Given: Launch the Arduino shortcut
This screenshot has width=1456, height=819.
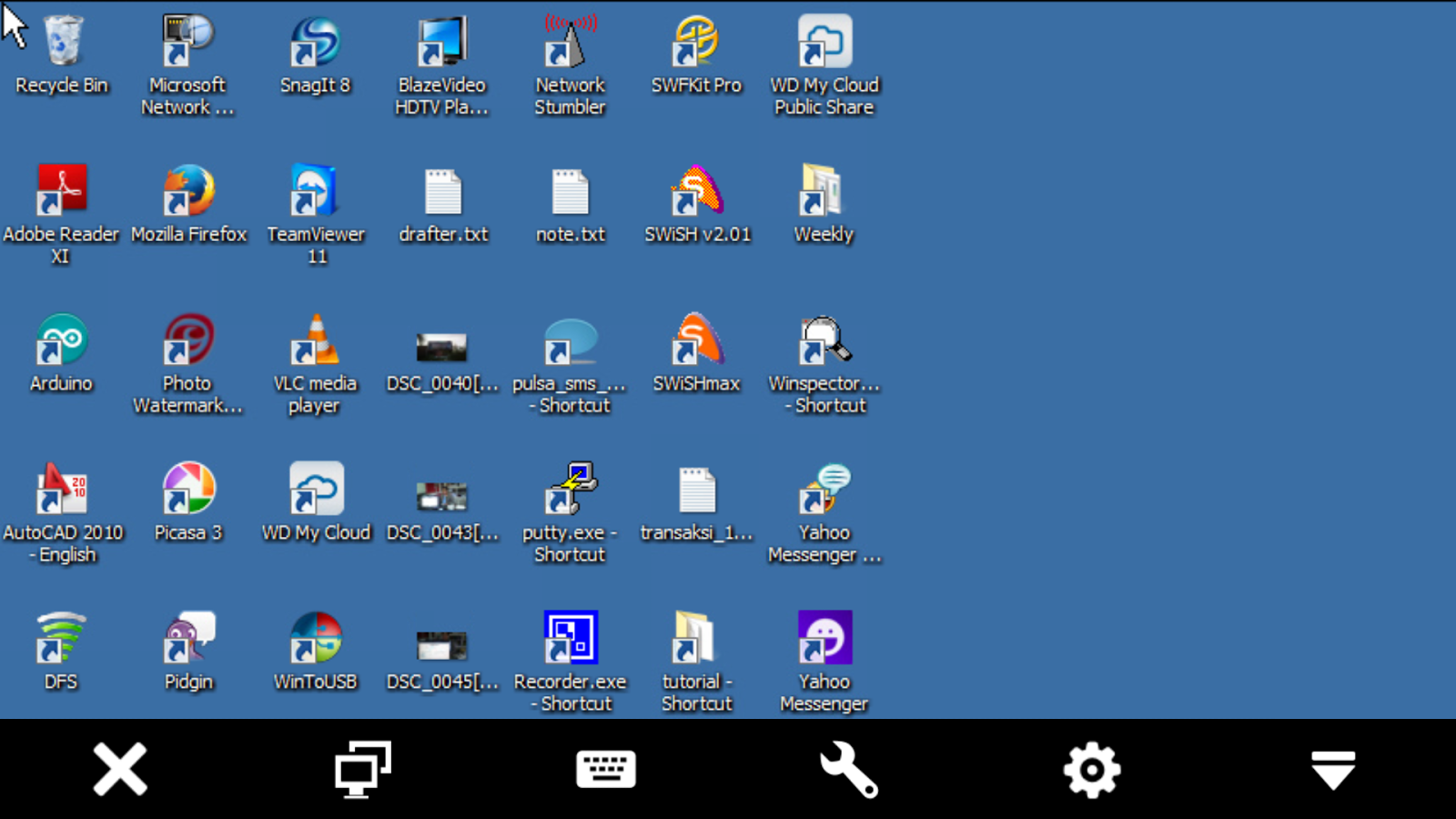Looking at the screenshot, I should [62, 340].
